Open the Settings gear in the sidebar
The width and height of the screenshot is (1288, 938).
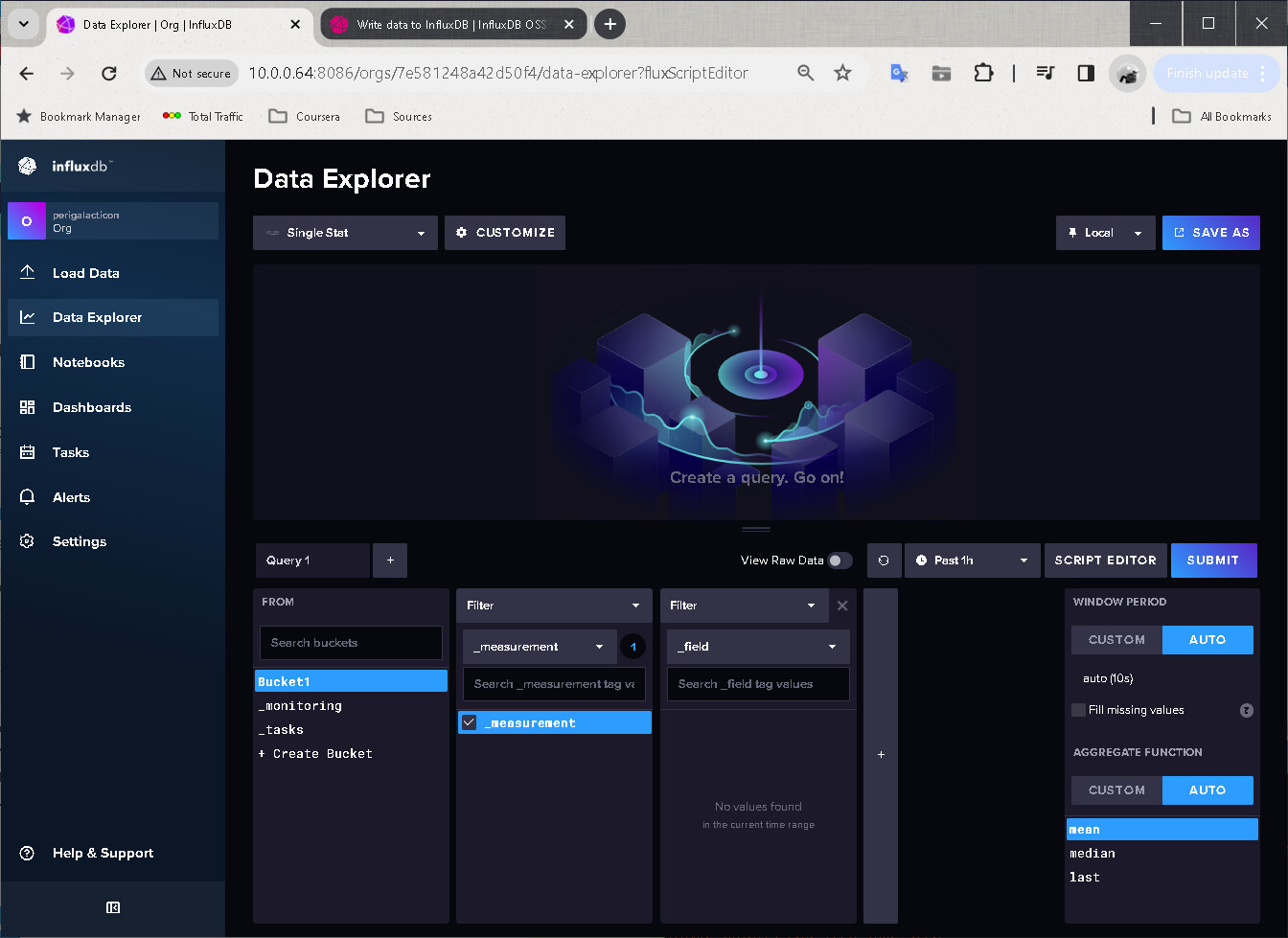click(x=79, y=541)
